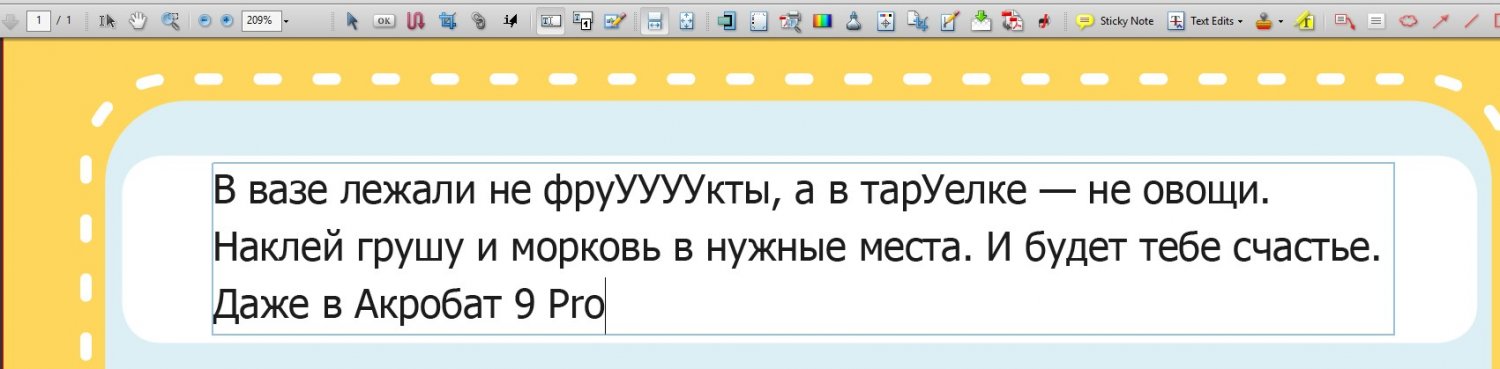The image size is (1500, 369).
Task: Open the zoom percentage dropdown arrow
Action: pyautogui.click(x=286, y=20)
